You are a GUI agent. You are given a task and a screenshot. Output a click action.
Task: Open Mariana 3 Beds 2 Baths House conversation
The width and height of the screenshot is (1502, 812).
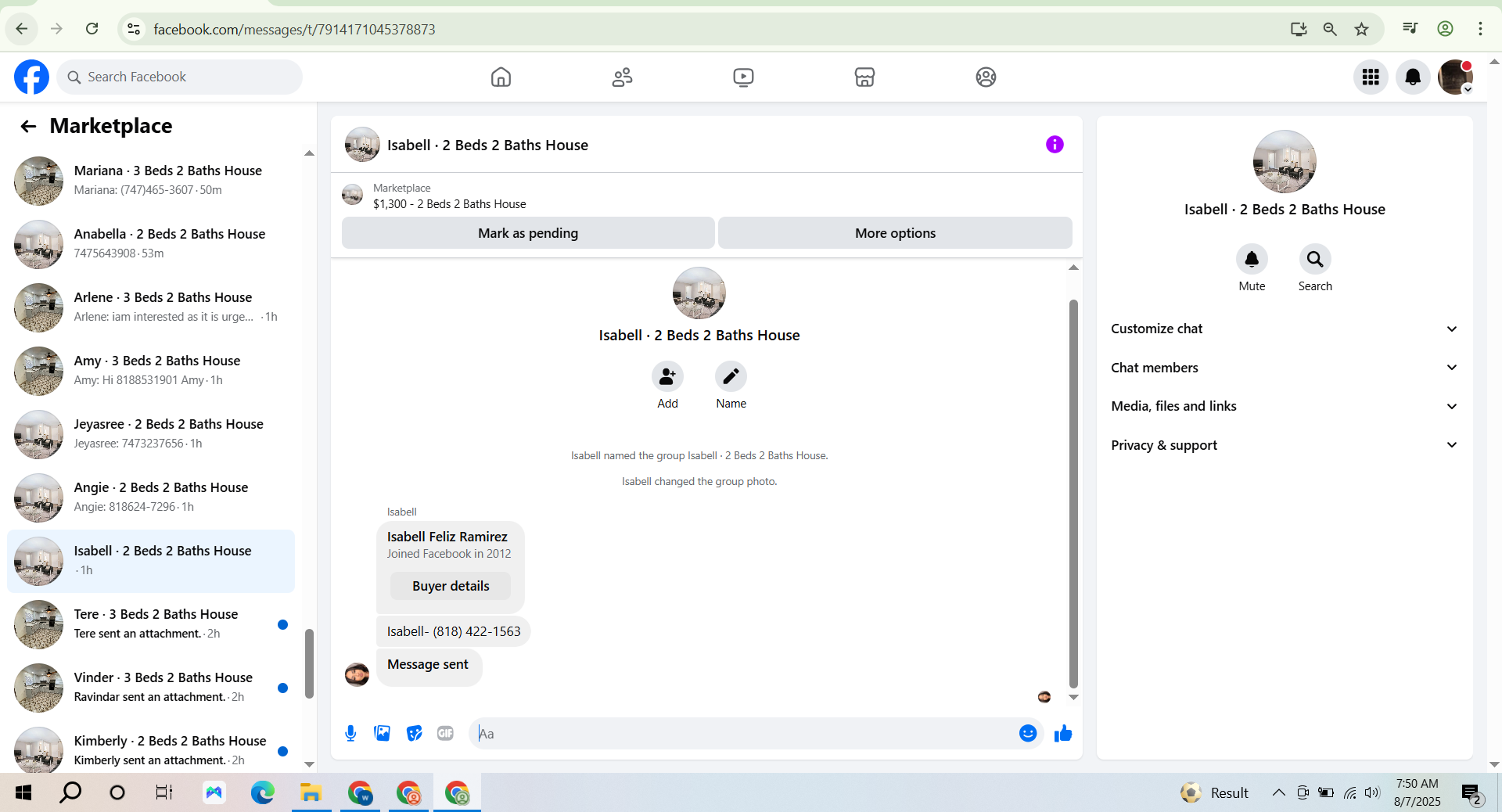pos(151,181)
